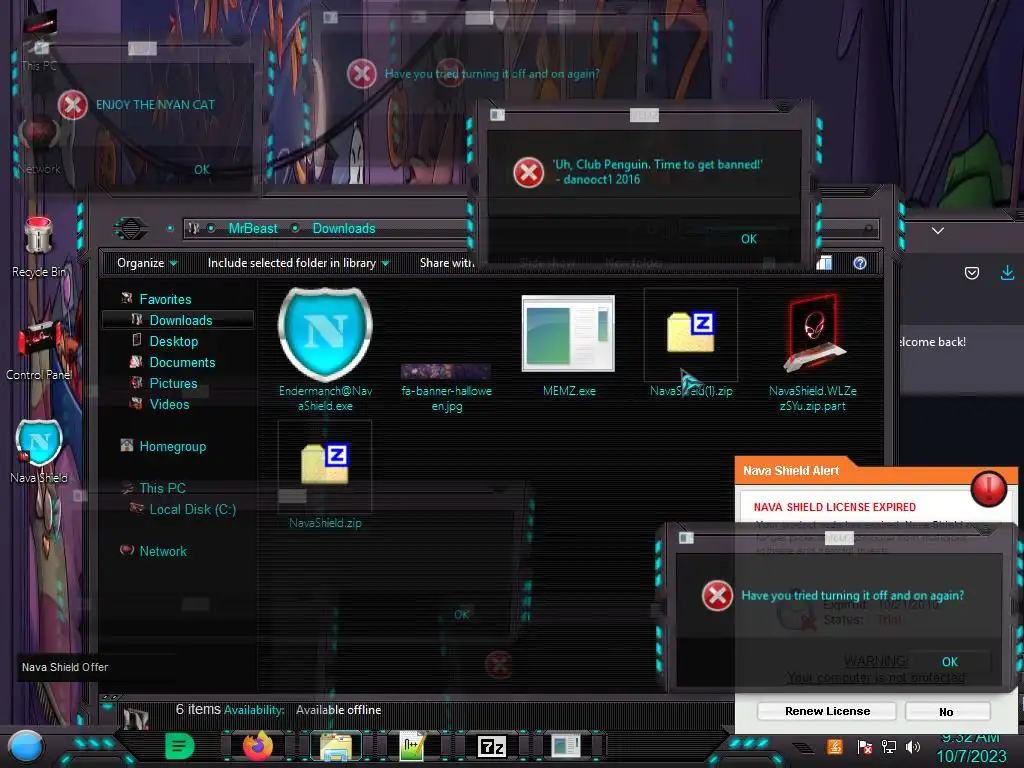1024x768 pixels.
Task: Select Documents in navigation pane
Action: click(182, 362)
